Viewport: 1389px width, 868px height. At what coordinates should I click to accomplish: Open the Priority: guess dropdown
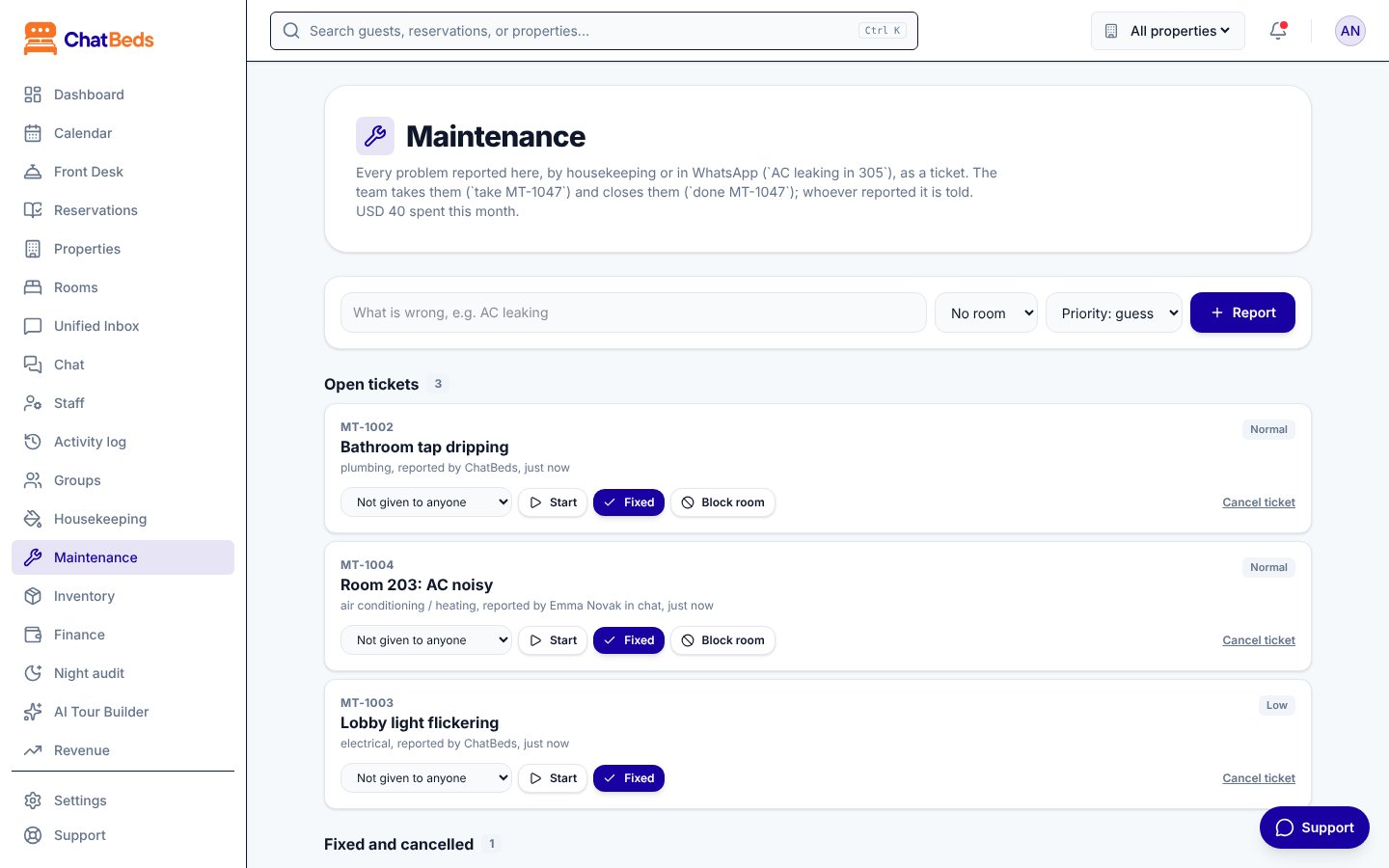point(1114,312)
